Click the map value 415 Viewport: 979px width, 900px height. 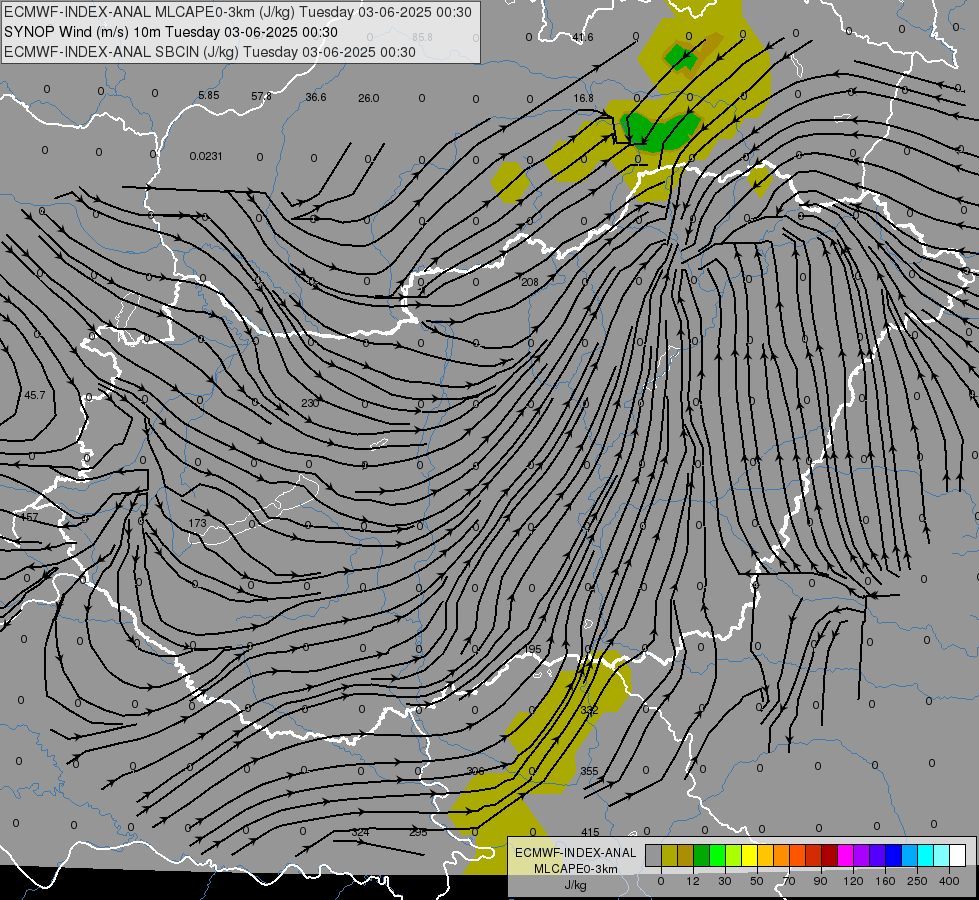coord(590,833)
